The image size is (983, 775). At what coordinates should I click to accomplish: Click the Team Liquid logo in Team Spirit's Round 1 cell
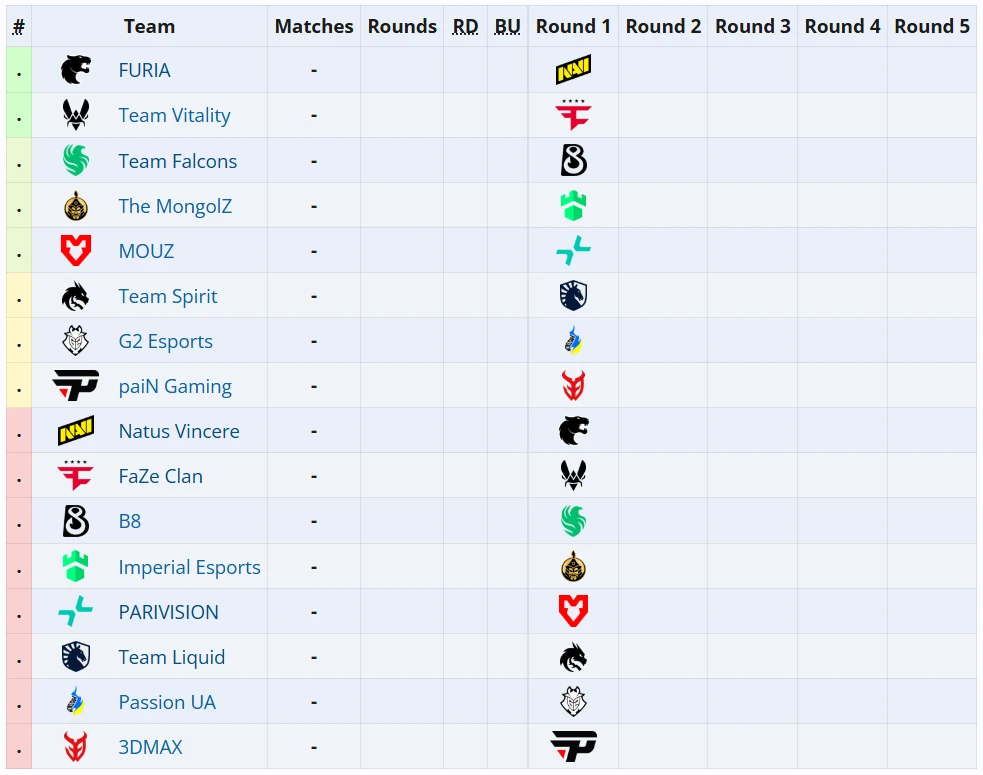[573, 296]
